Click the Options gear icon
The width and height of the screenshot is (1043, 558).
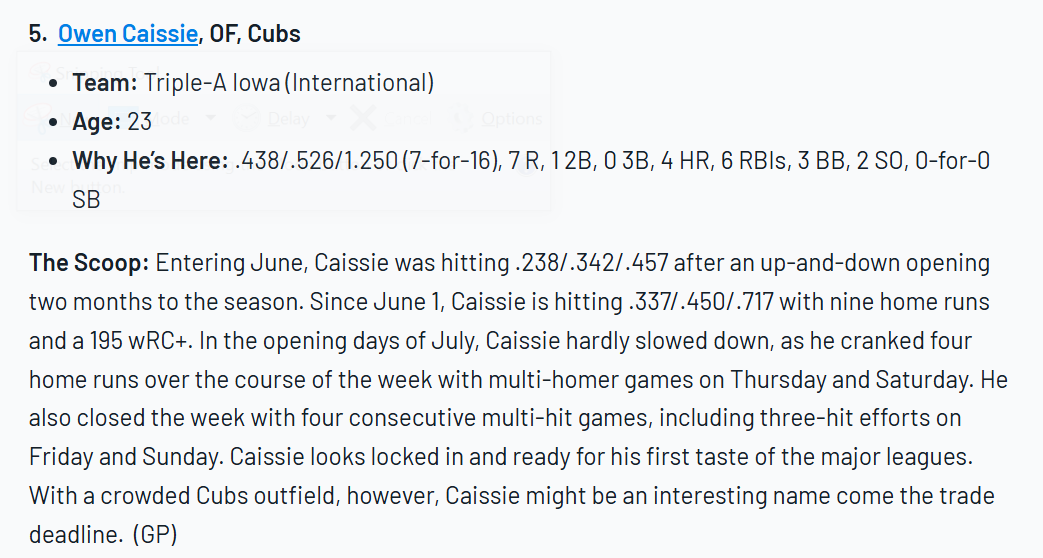(x=460, y=118)
